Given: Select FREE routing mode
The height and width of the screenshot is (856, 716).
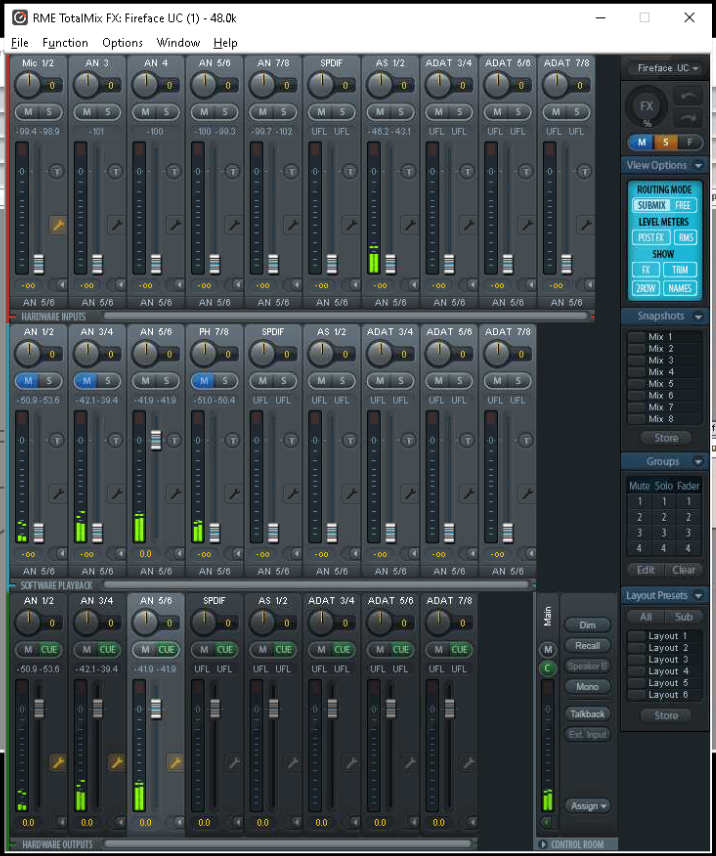Looking at the screenshot, I should [683, 205].
